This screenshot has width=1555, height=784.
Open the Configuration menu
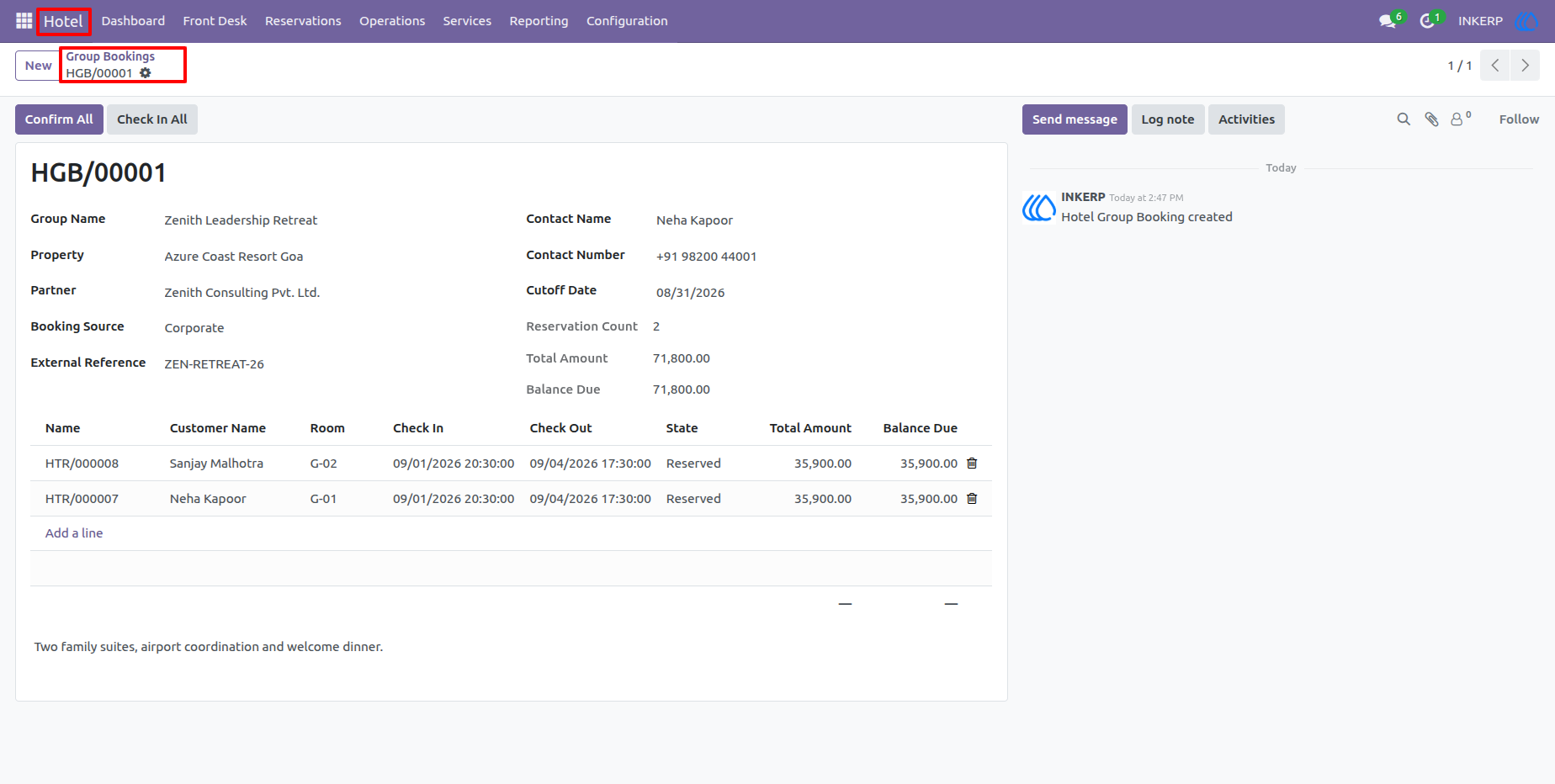[x=627, y=21]
